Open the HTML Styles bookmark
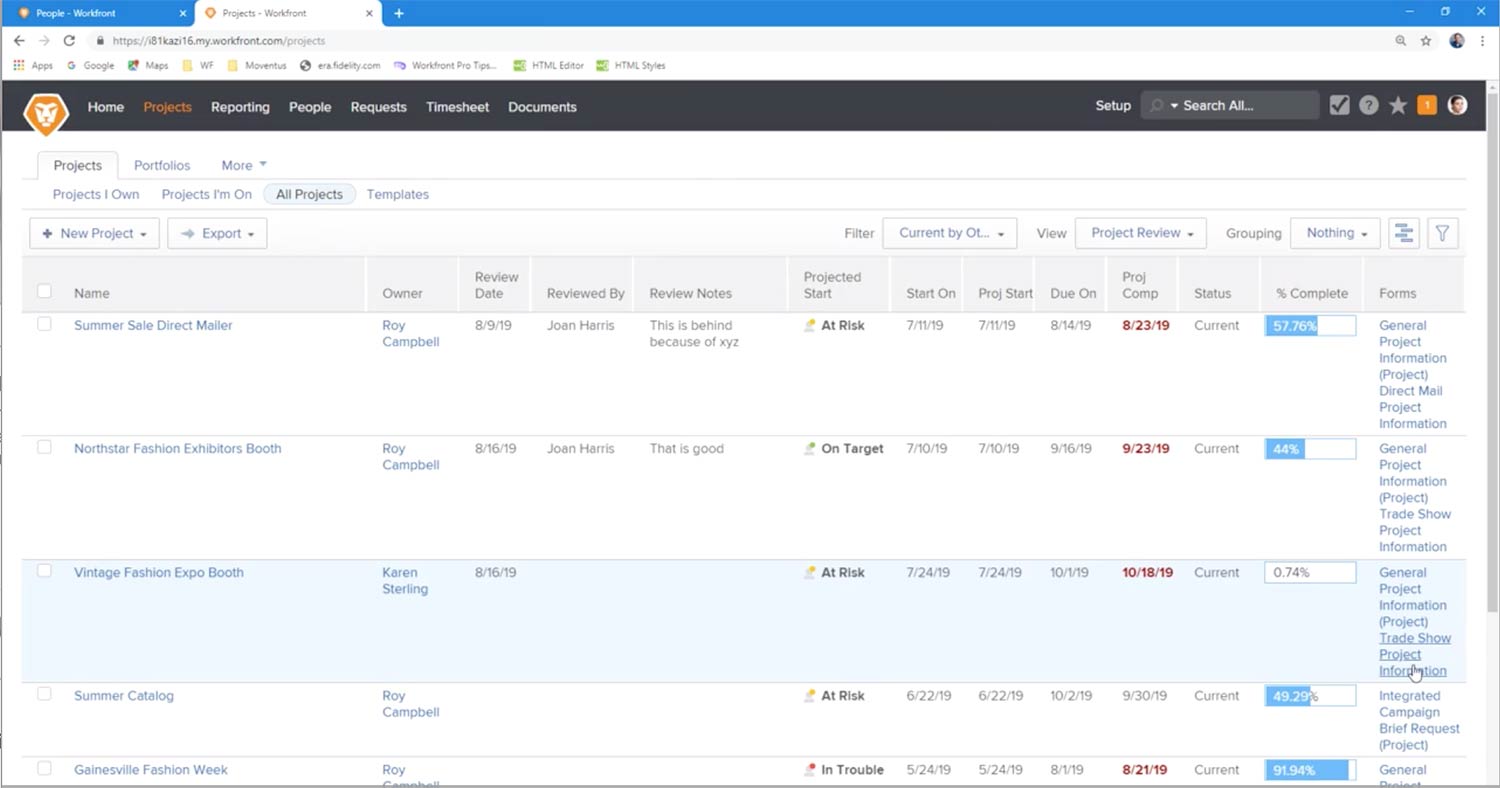1500x788 pixels. point(630,65)
